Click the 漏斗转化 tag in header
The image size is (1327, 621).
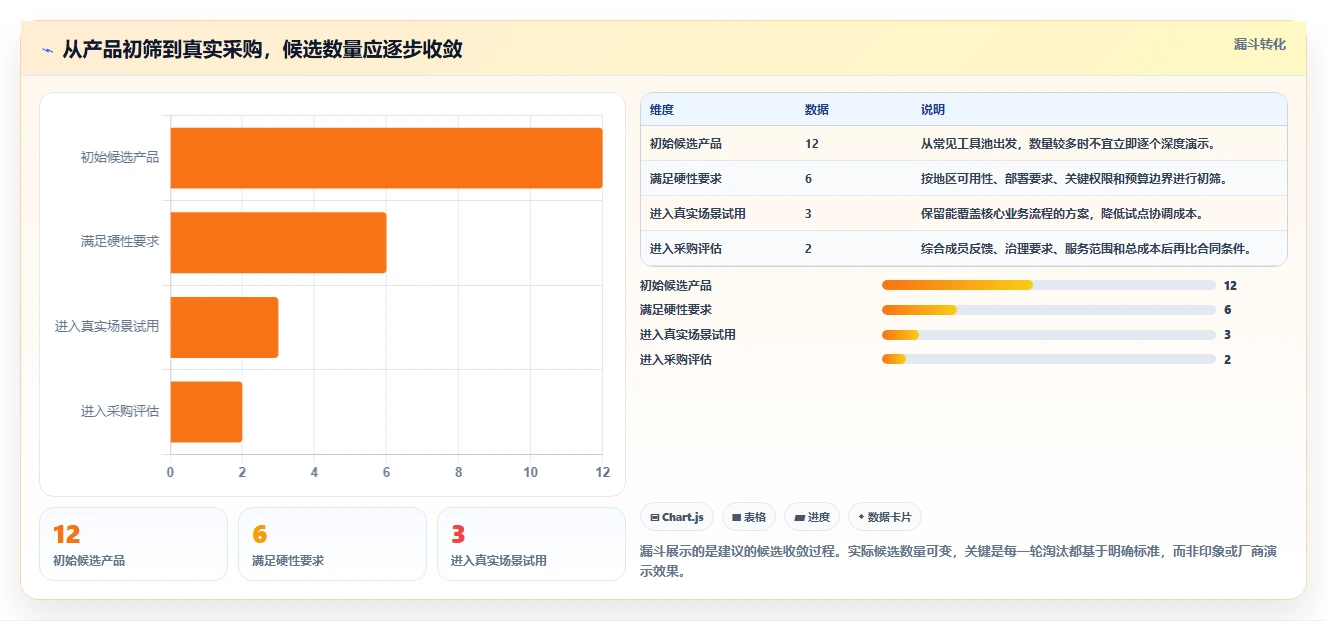coord(1259,45)
